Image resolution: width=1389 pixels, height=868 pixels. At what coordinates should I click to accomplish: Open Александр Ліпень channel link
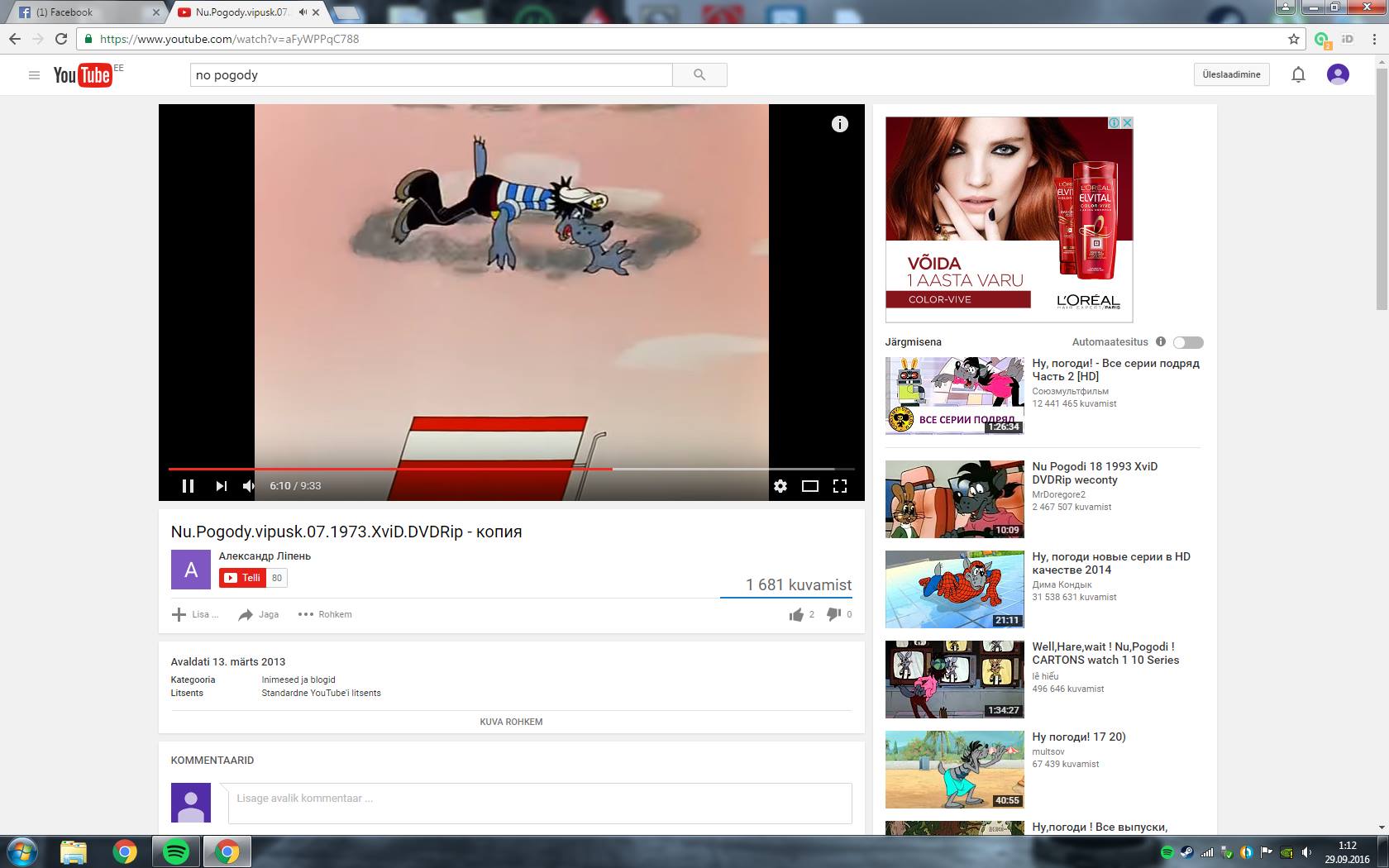coord(265,556)
